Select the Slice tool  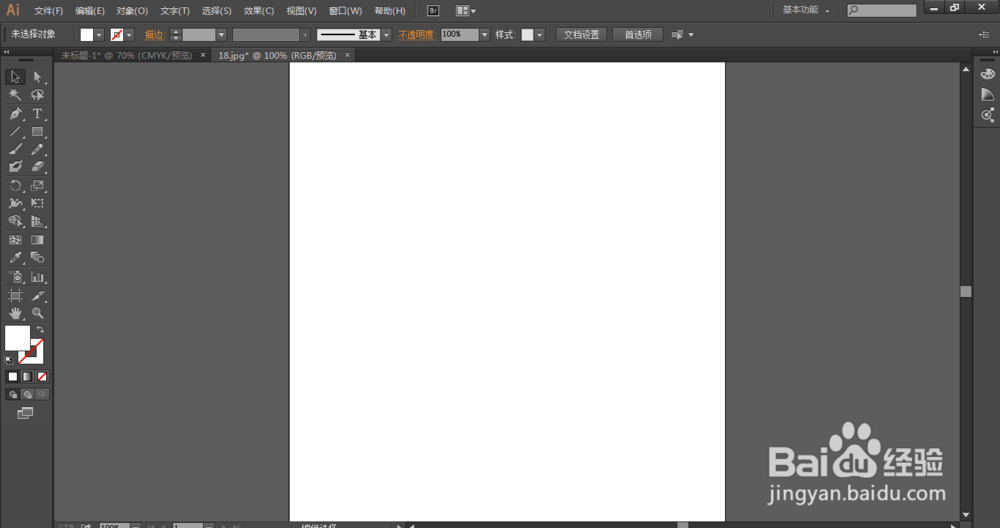38,295
